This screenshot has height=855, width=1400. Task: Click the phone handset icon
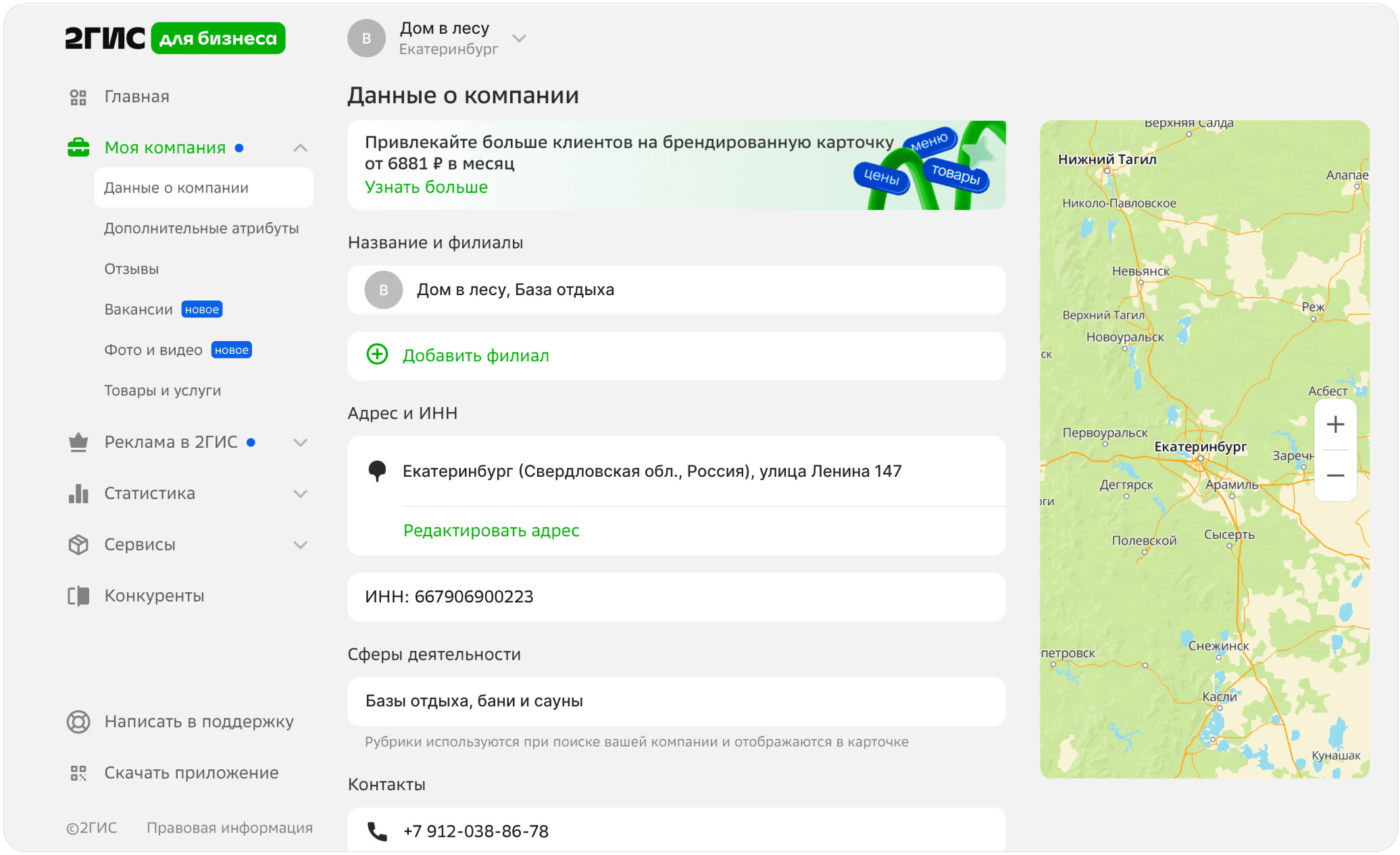point(377,831)
